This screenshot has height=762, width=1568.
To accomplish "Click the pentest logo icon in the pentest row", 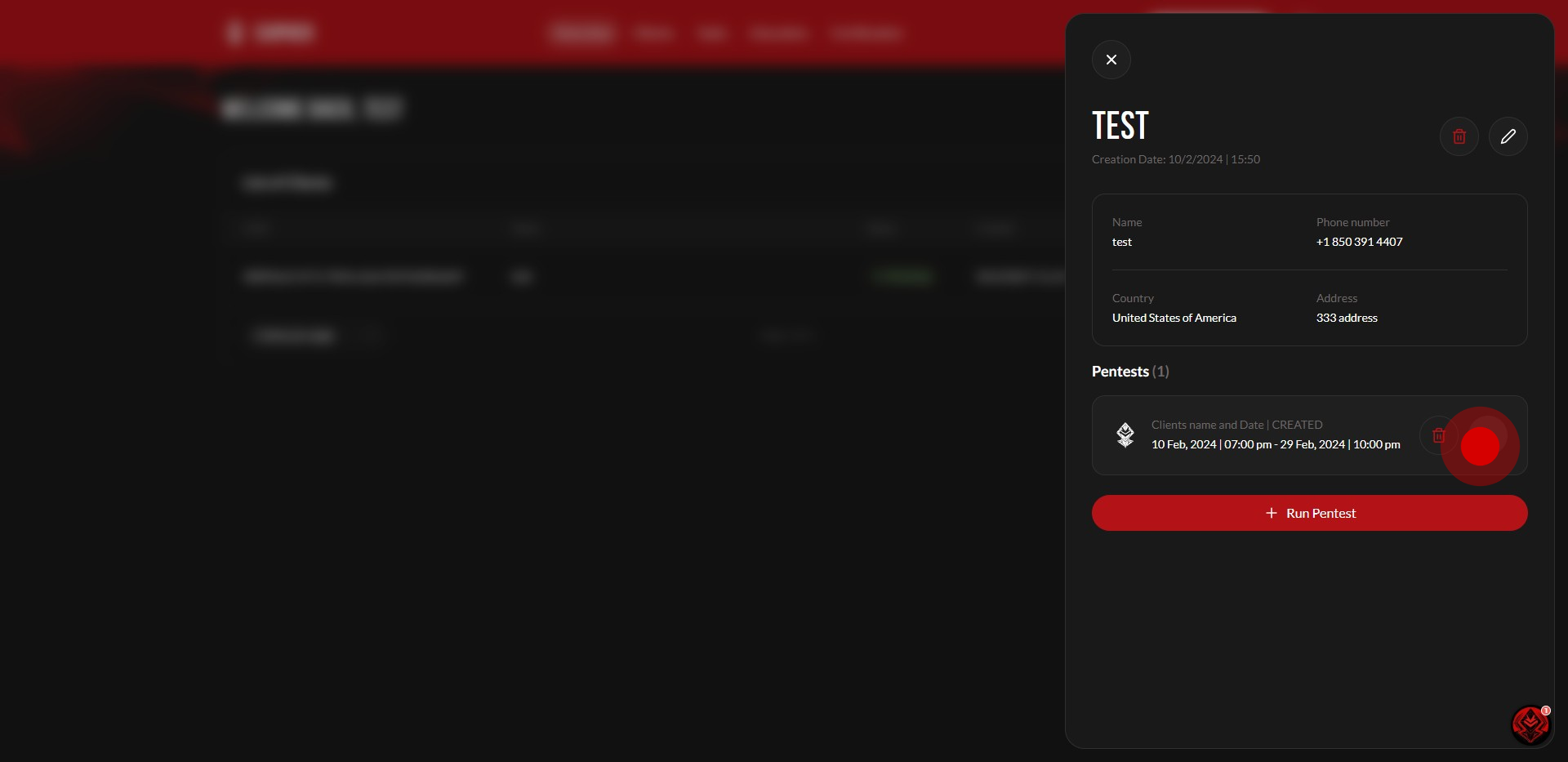I will 1125,435.
